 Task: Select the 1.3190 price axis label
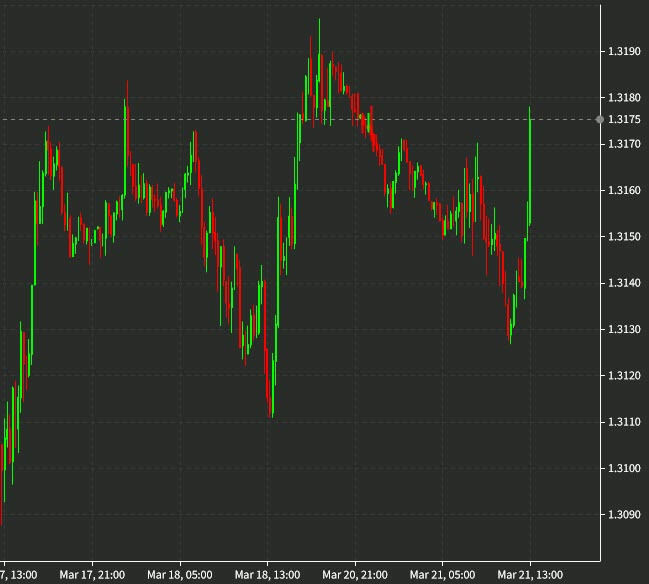[x=624, y=51]
